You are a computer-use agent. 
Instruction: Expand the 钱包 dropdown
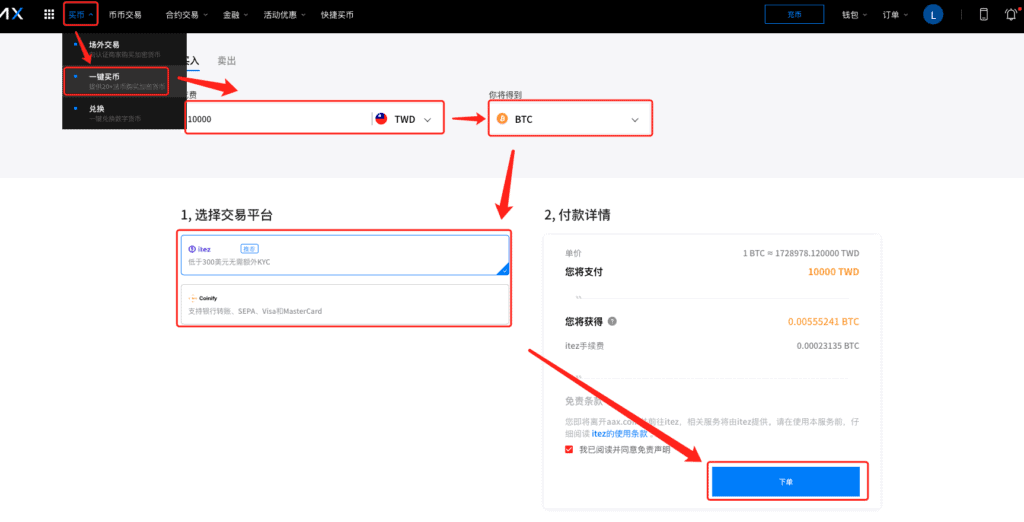pos(856,14)
